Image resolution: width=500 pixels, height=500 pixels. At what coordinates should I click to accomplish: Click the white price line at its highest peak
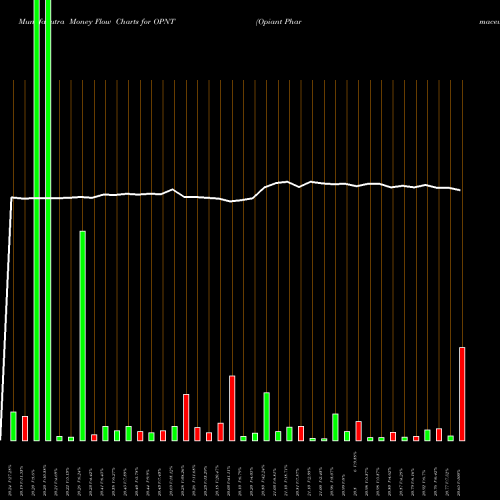tap(311, 182)
